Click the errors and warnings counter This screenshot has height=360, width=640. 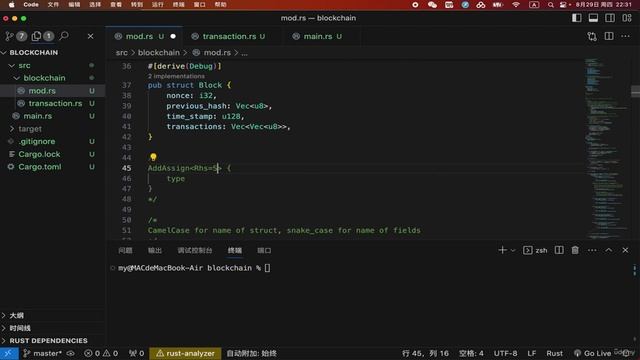101,353
